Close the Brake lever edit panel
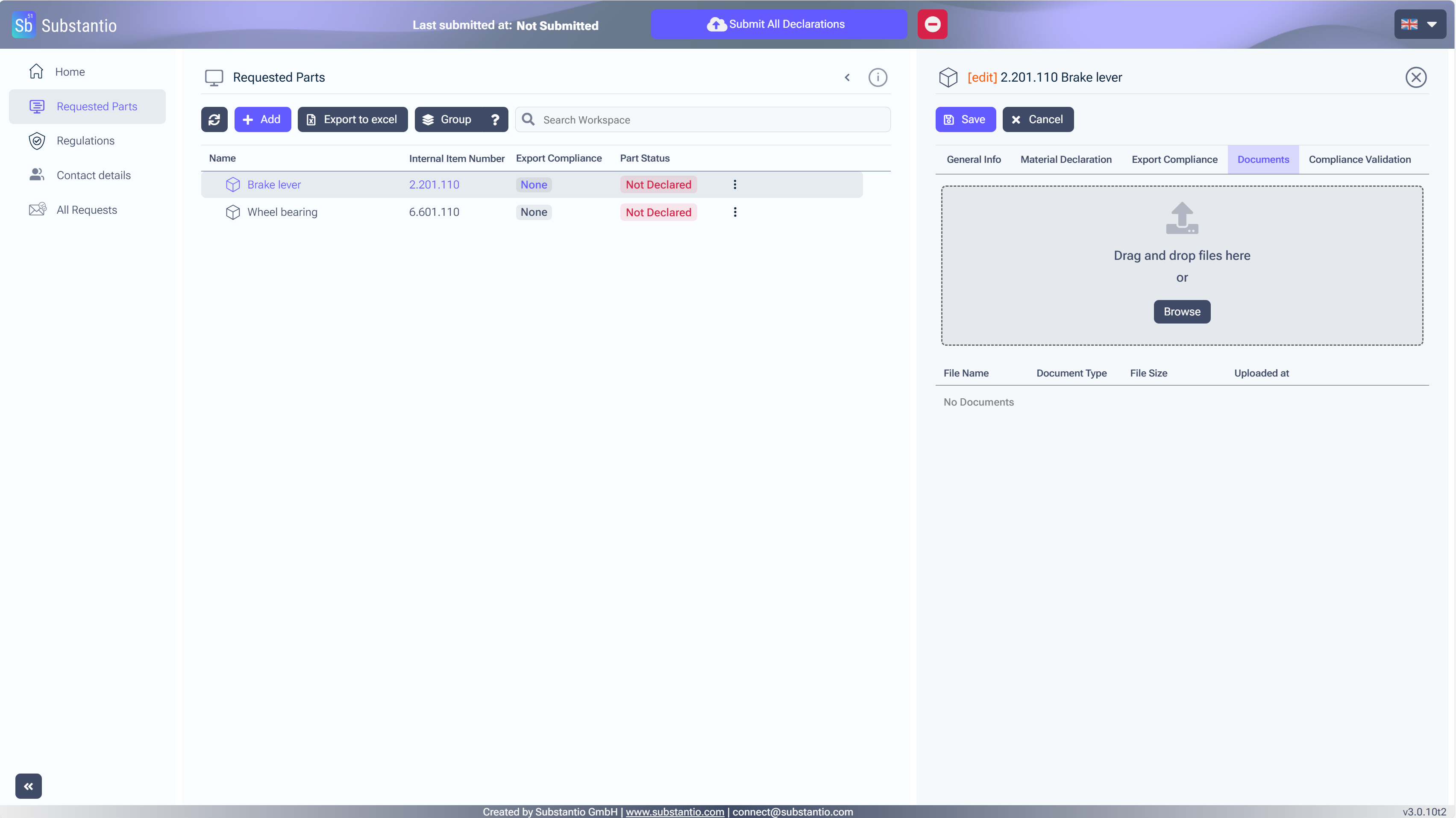This screenshot has width=1456, height=818. coord(1415,77)
